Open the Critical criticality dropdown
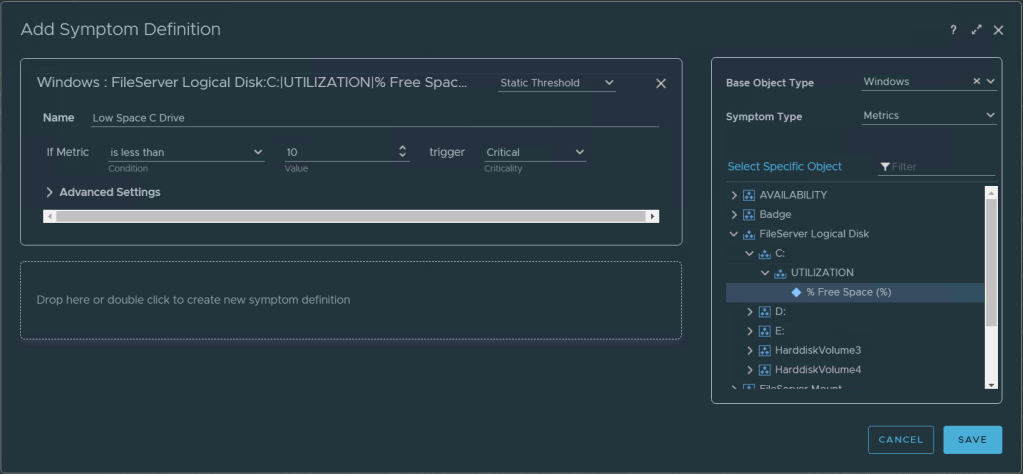The width and height of the screenshot is (1023, 474). 535,152
